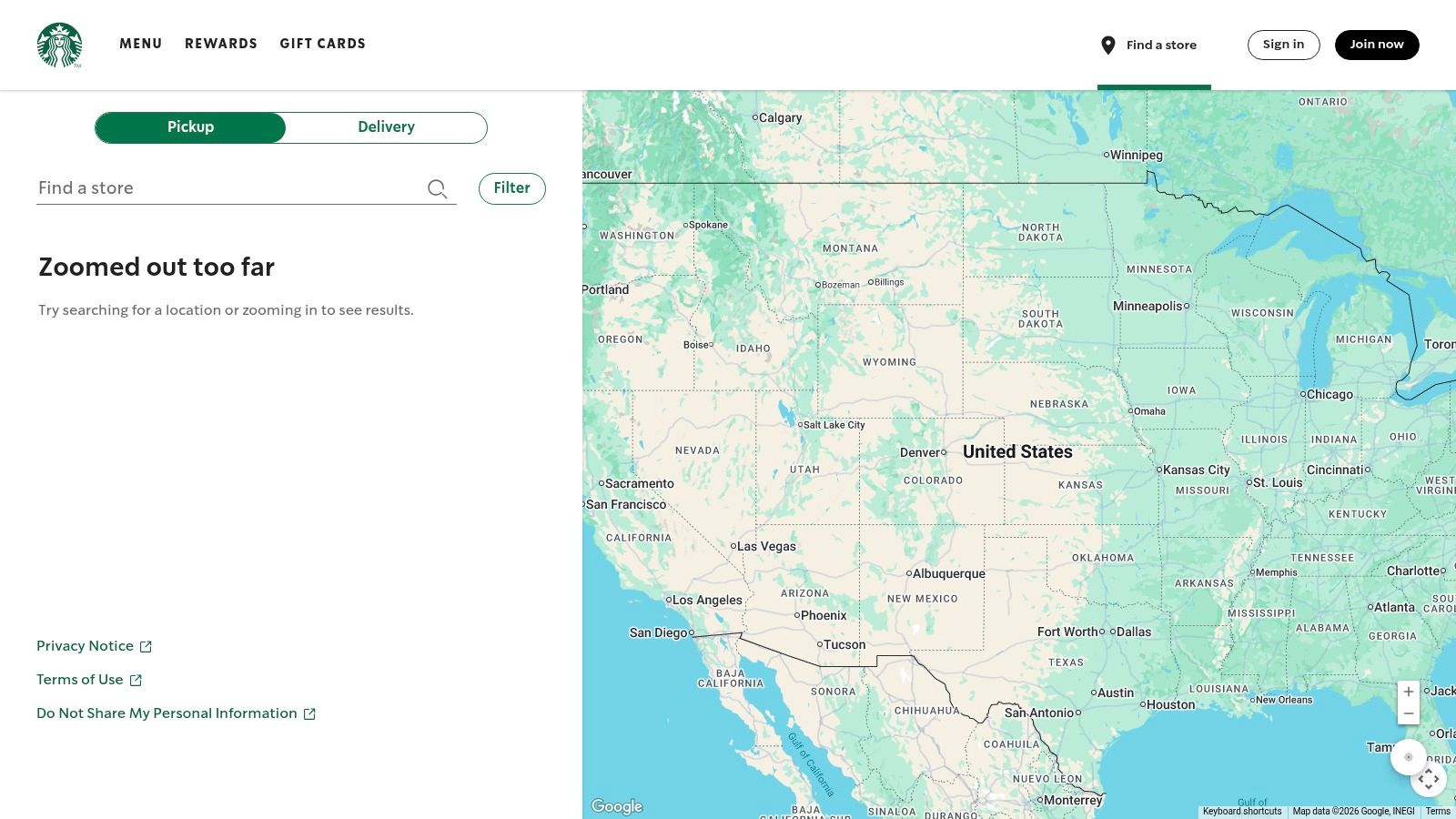Viewport: 1456px width, 819px height.
Task: Click the Starbucks siren logo
Action: click(59, 45)
